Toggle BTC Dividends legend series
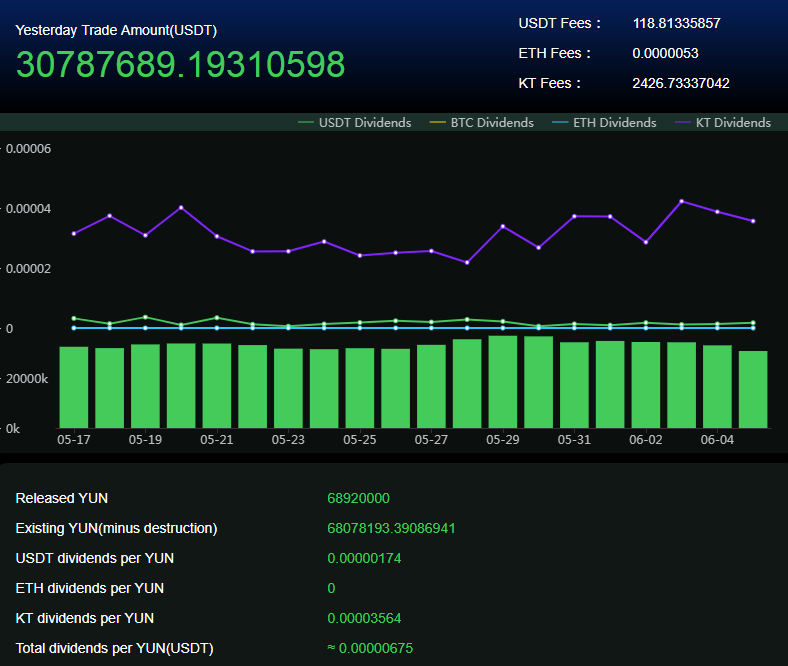788x666 pixels. point(482,123)
